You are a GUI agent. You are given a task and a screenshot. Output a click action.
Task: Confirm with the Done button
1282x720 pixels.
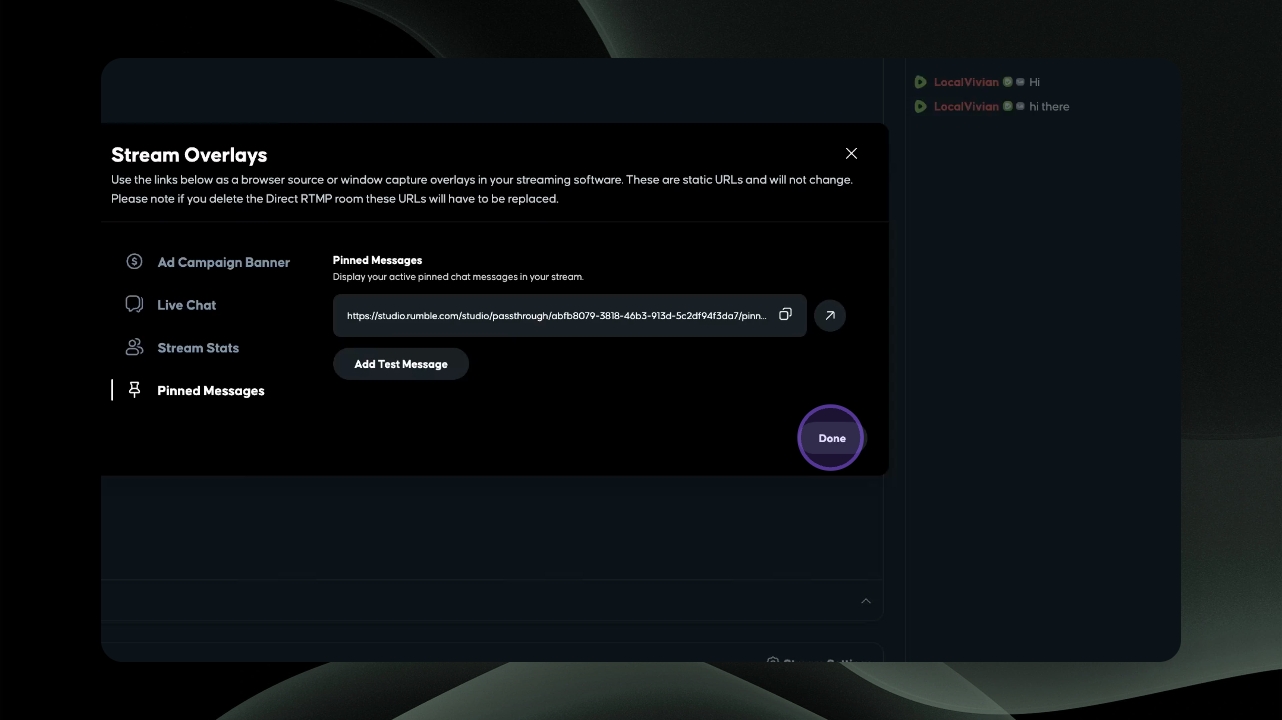832,438
